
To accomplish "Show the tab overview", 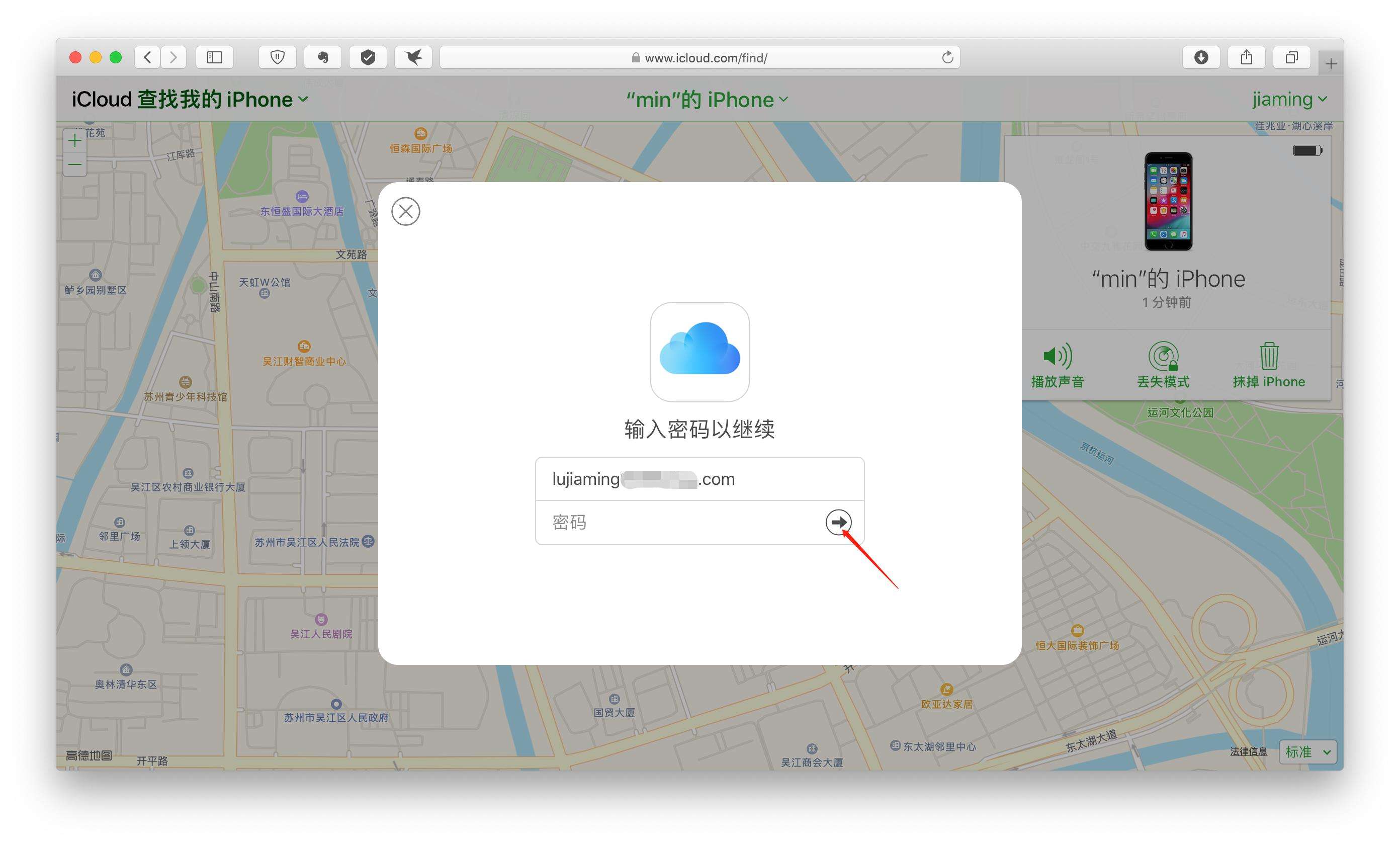I will (1291, 57).
